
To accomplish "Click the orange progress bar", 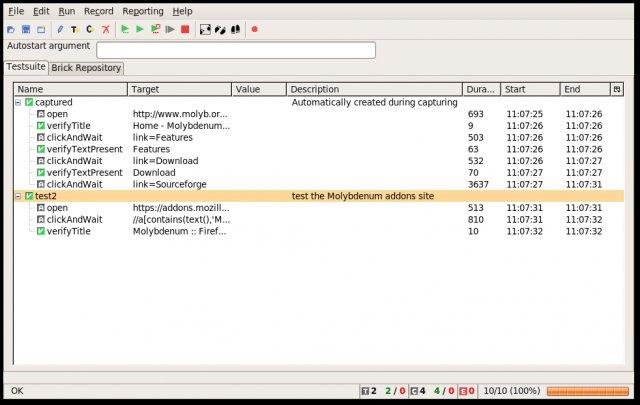I will click(x=588, y=391).
